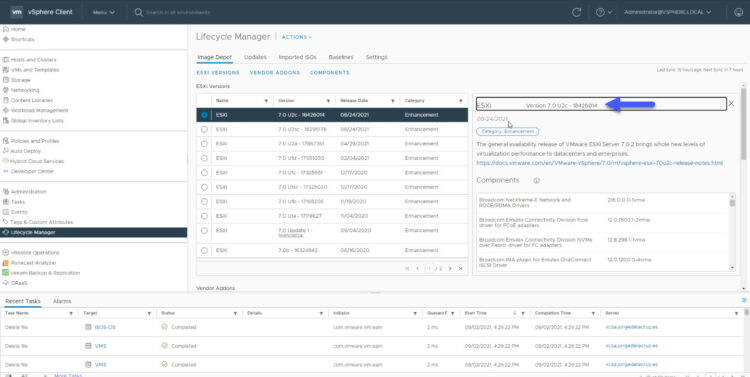750x377 pixels.
Task: Open the help question mark menu
Action: pyautogui.click(x=603, y=12)
